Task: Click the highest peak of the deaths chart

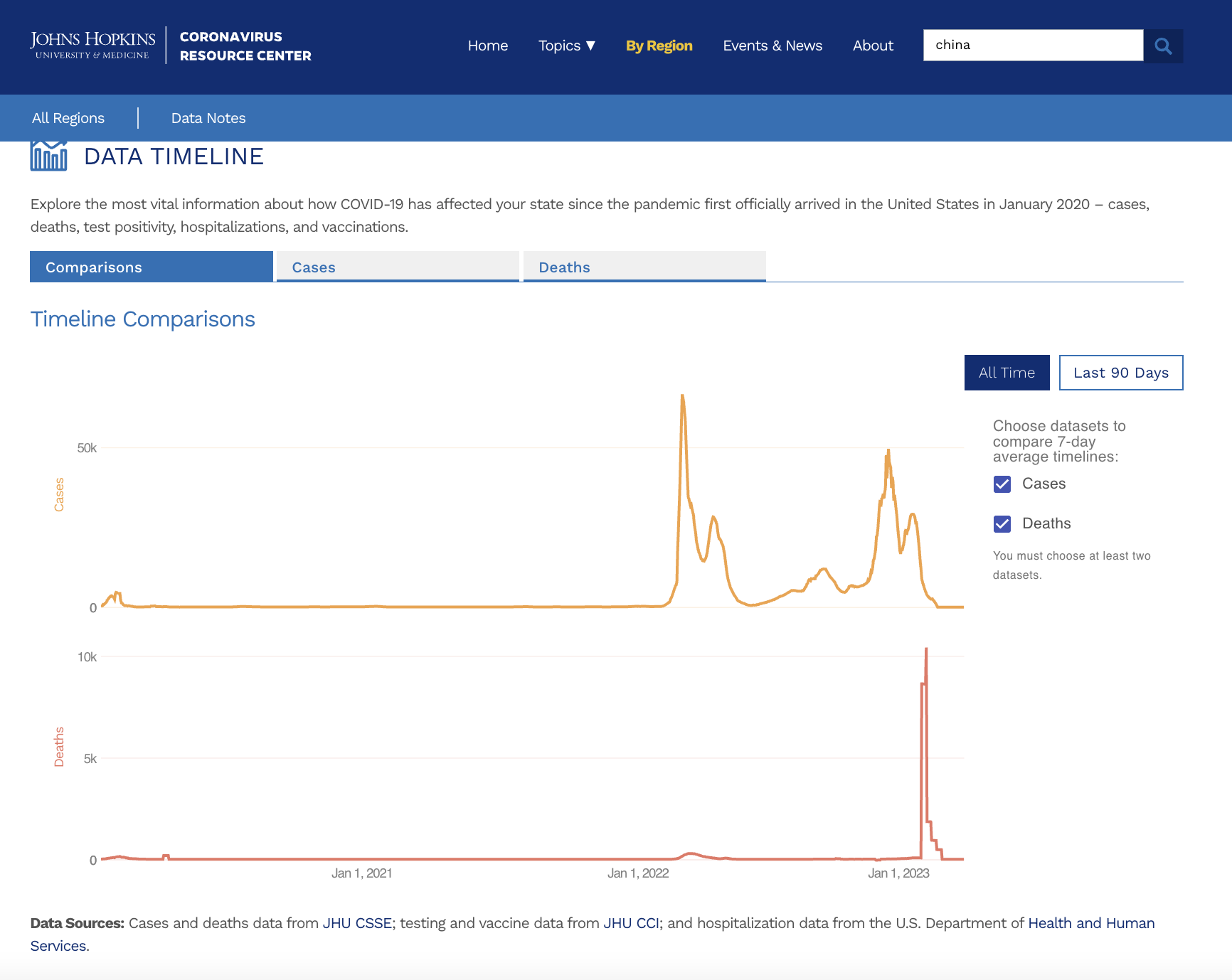Action: click(x=926, y=649)
